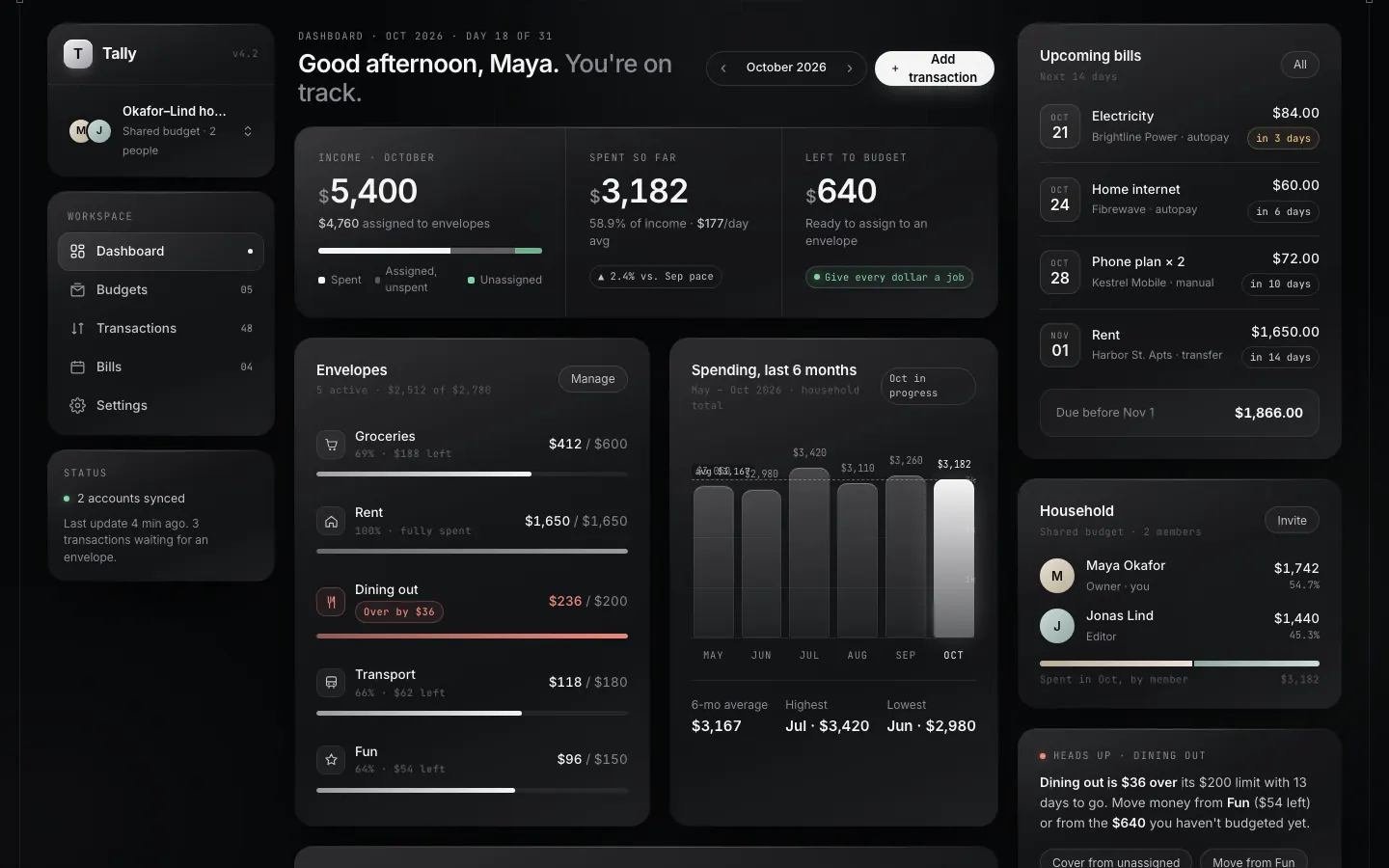Select the Home internet bill row
Screen dimensions: 1389x868
(x=1180, y=200)
